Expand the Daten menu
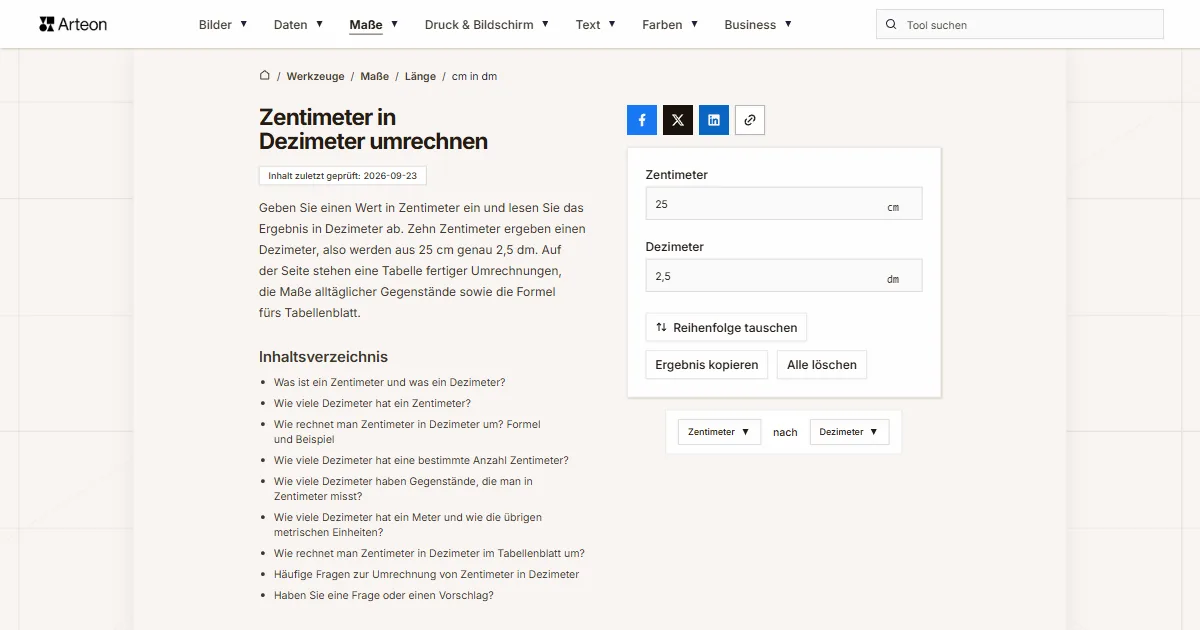The image size is (1200, 630). point(298,25)
